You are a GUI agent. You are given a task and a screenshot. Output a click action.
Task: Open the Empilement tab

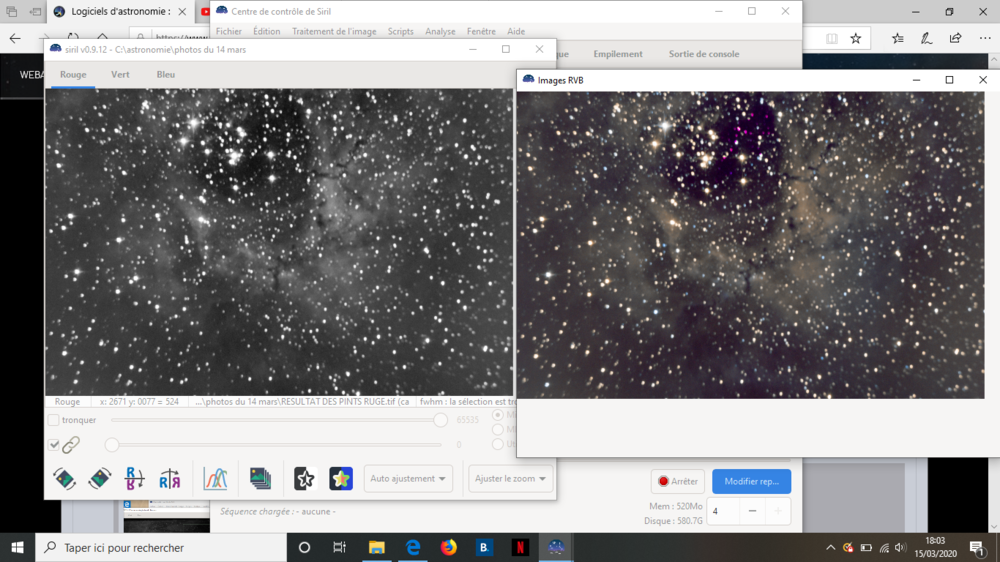click(x=618, y=54)
